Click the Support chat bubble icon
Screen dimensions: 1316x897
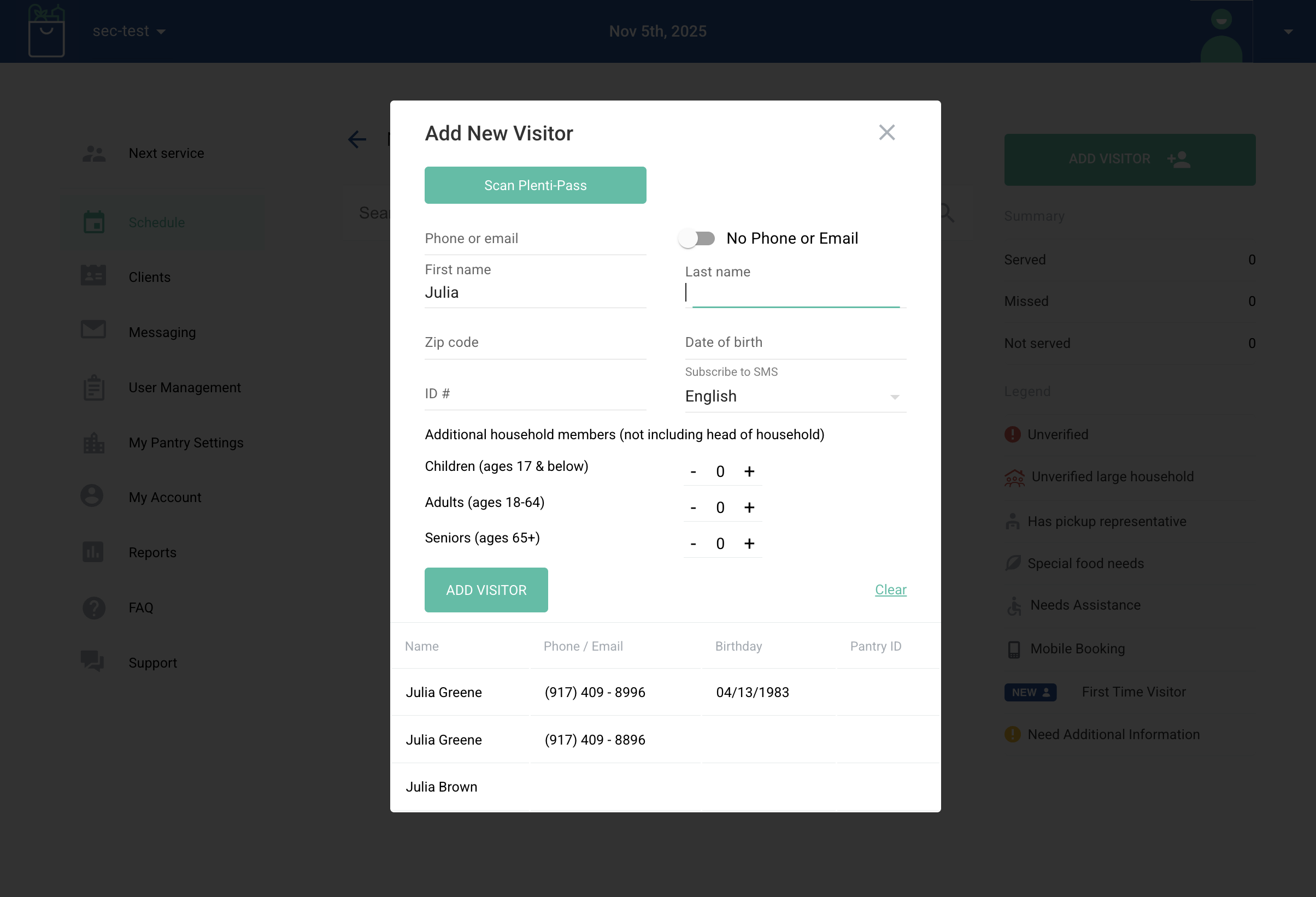[92, 661]
